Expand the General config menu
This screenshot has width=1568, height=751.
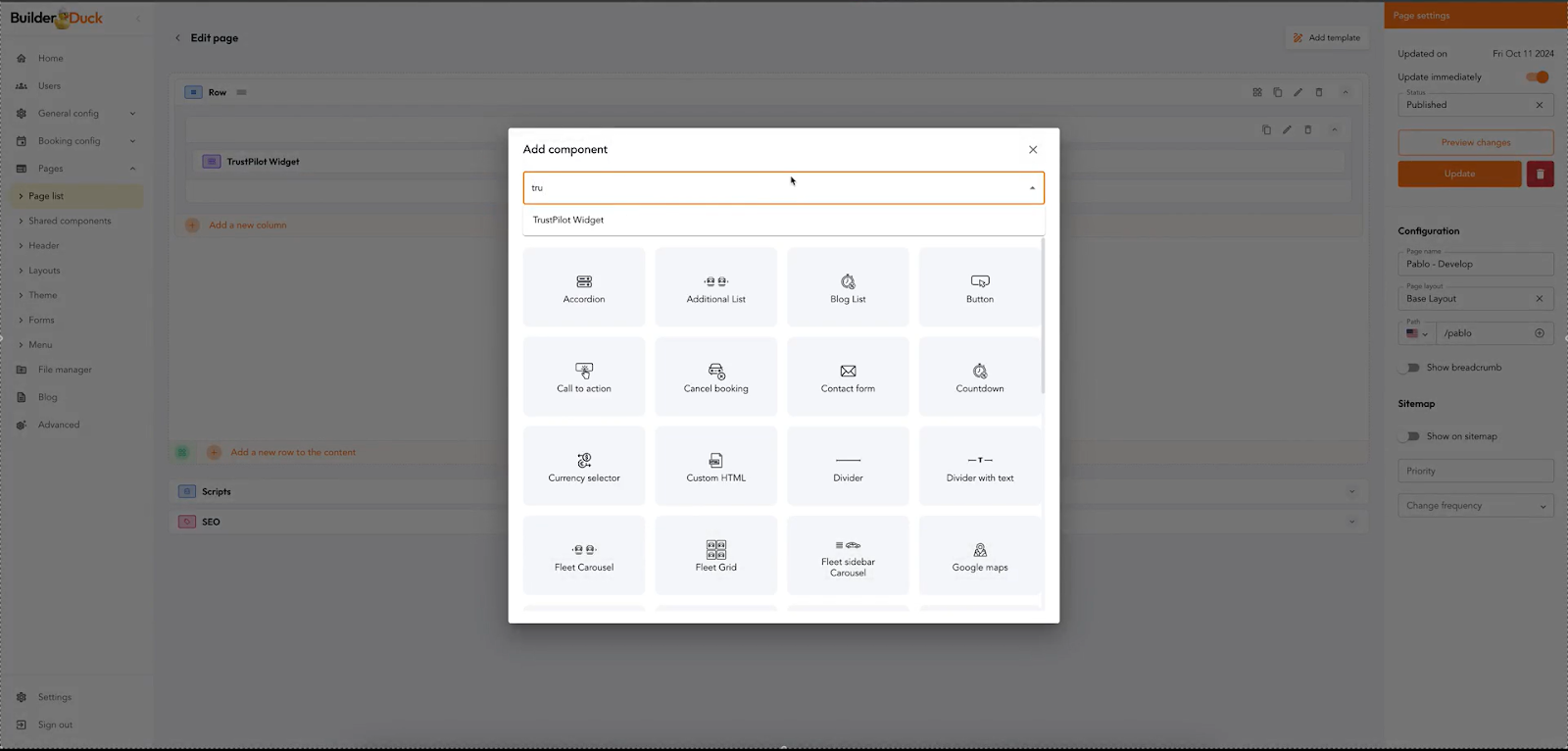tap(76, 114)
